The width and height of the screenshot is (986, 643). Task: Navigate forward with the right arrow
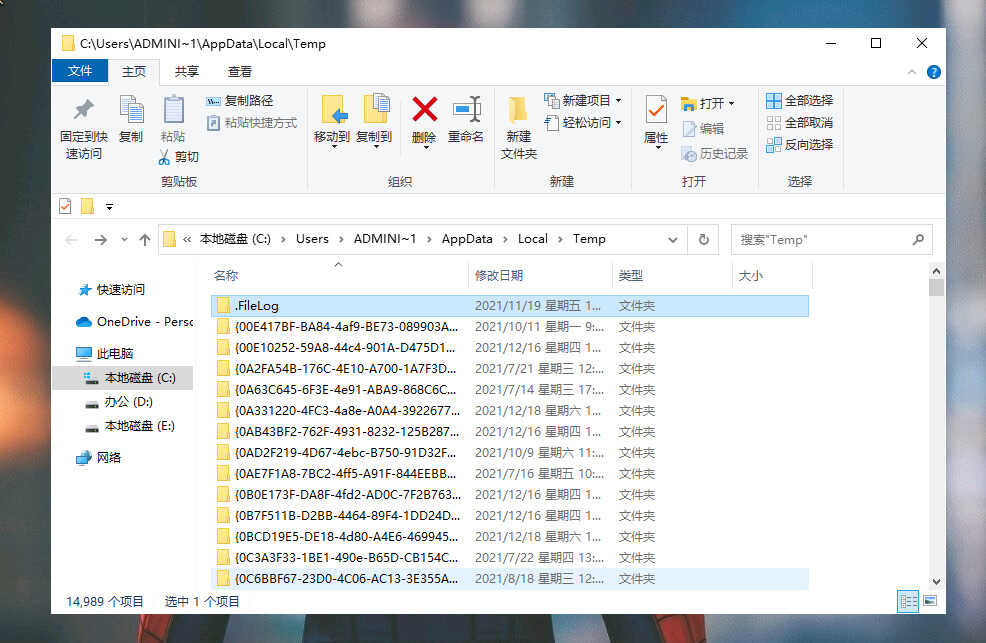click(101, 239)
